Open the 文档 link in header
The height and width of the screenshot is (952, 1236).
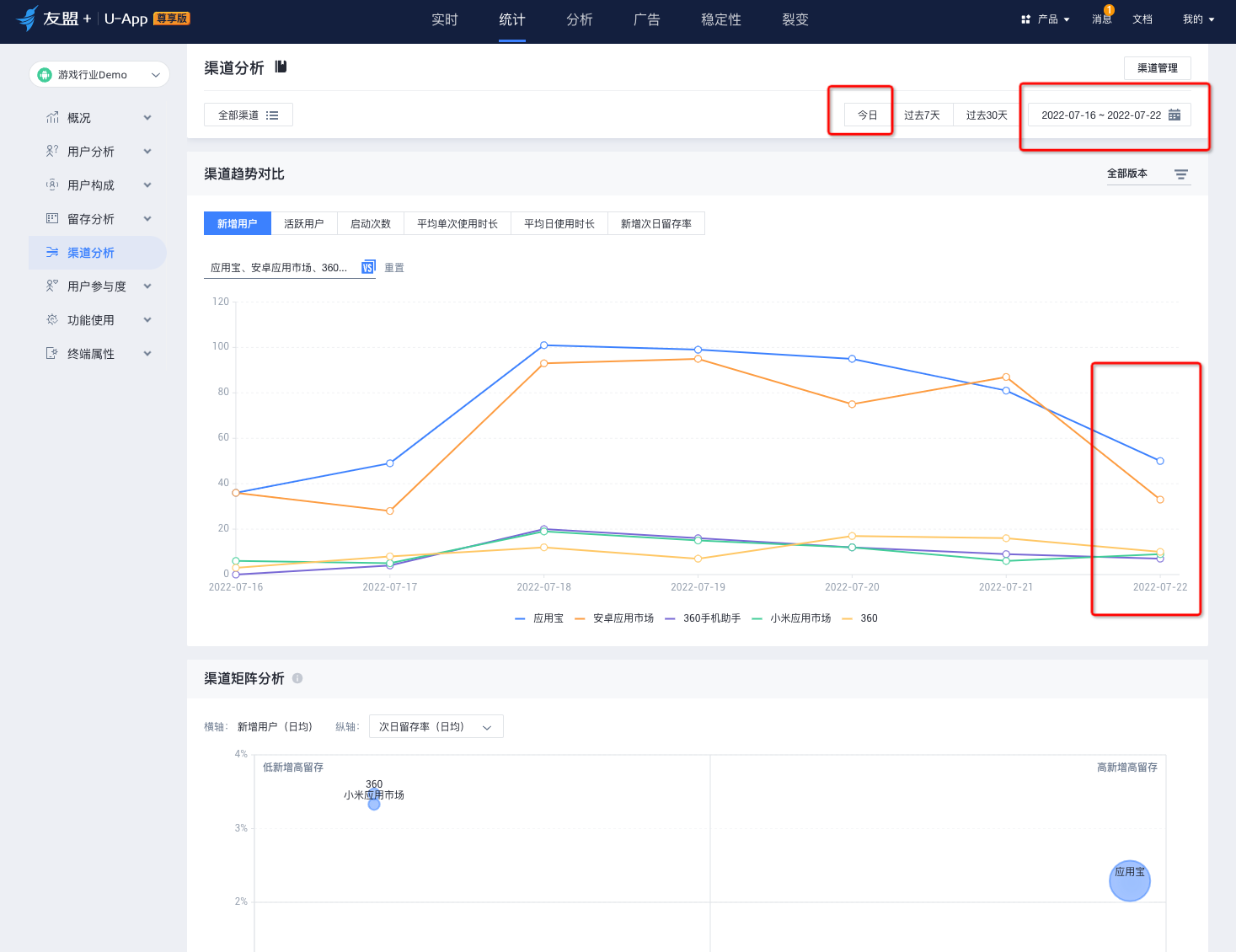(1142, 19)
